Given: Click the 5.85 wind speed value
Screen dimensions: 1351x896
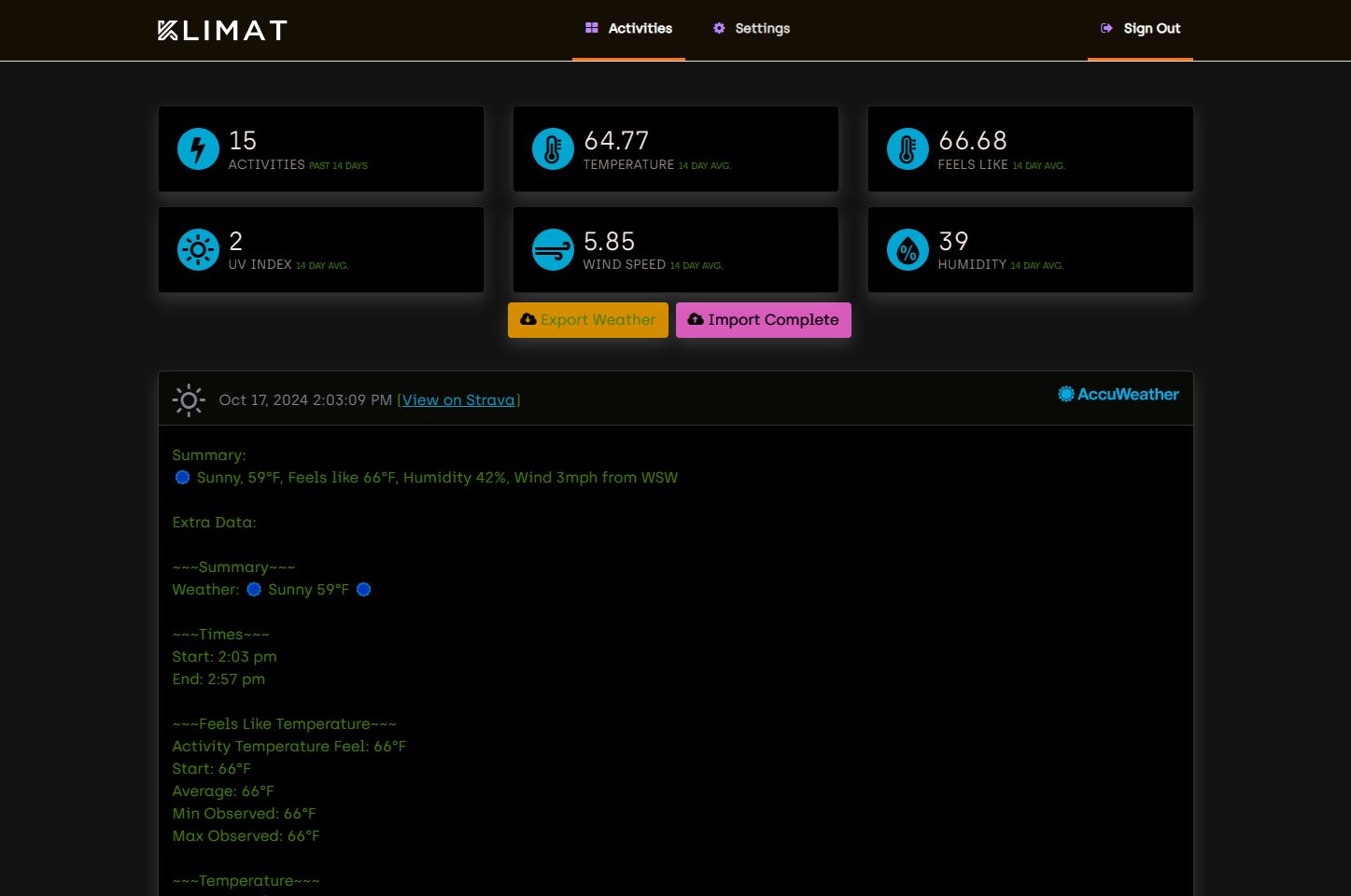Looking at the screenshot, I should [610, 241].
